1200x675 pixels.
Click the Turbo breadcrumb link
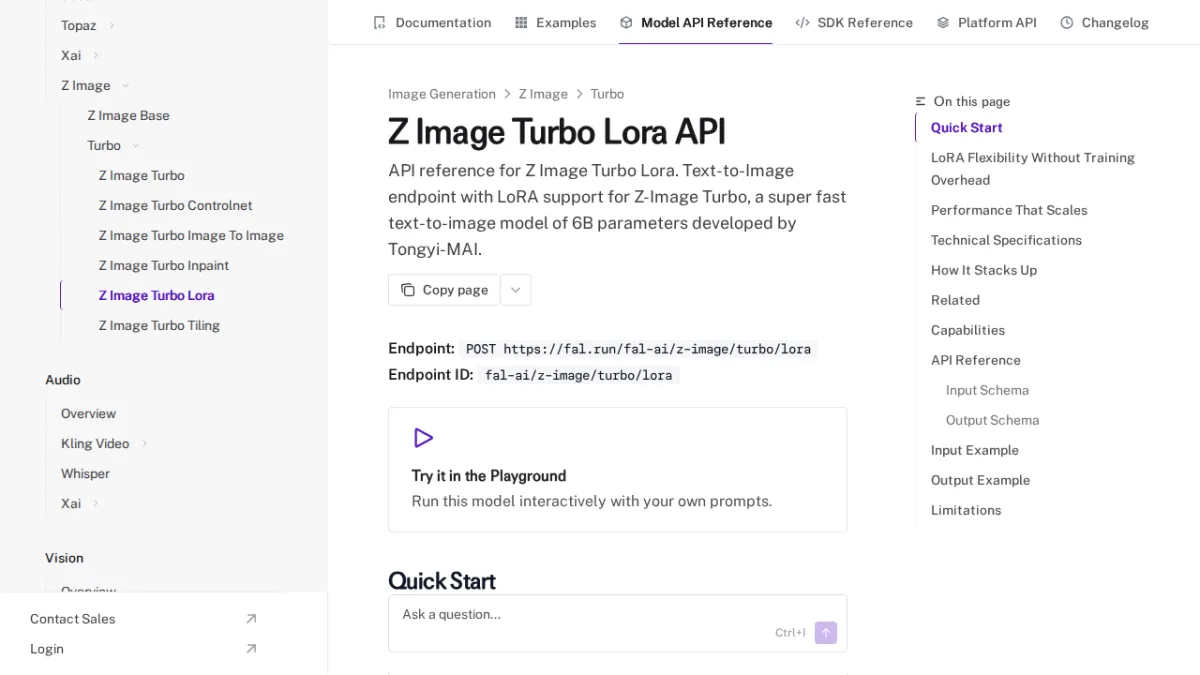pos(607,94)
